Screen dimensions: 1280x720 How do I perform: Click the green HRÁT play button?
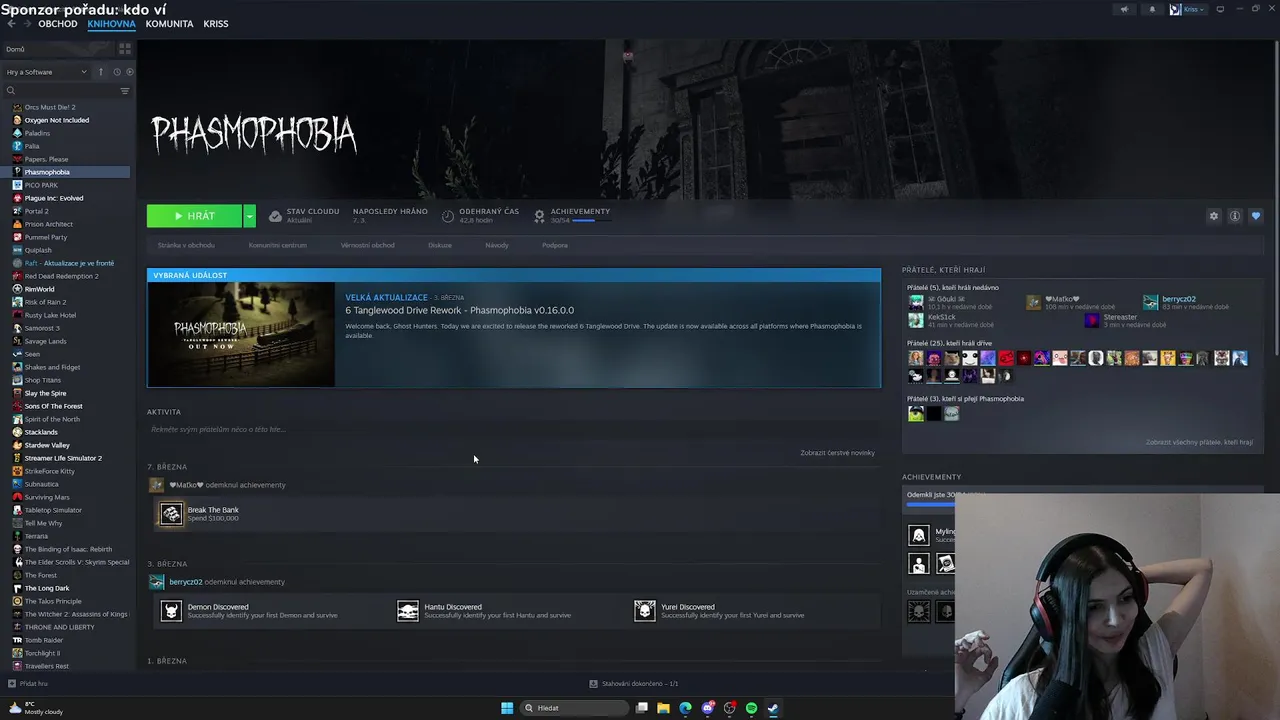[194, 216]
